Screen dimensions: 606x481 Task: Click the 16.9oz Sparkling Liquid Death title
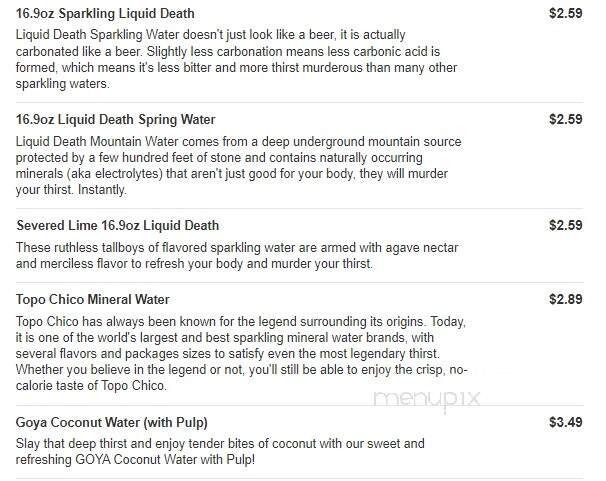coord(105,14)
